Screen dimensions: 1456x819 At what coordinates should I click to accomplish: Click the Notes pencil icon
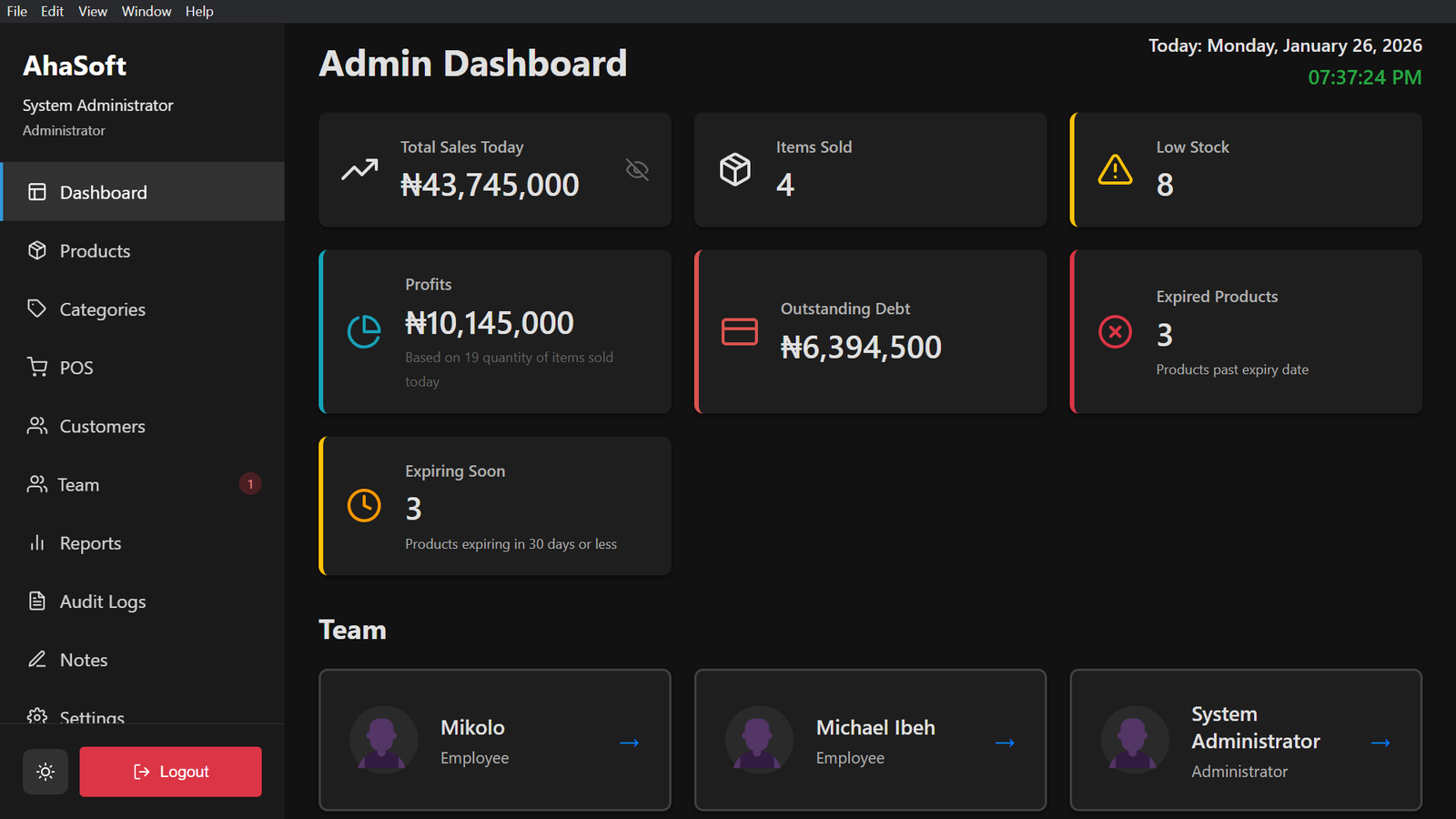[x=36, y=659]
